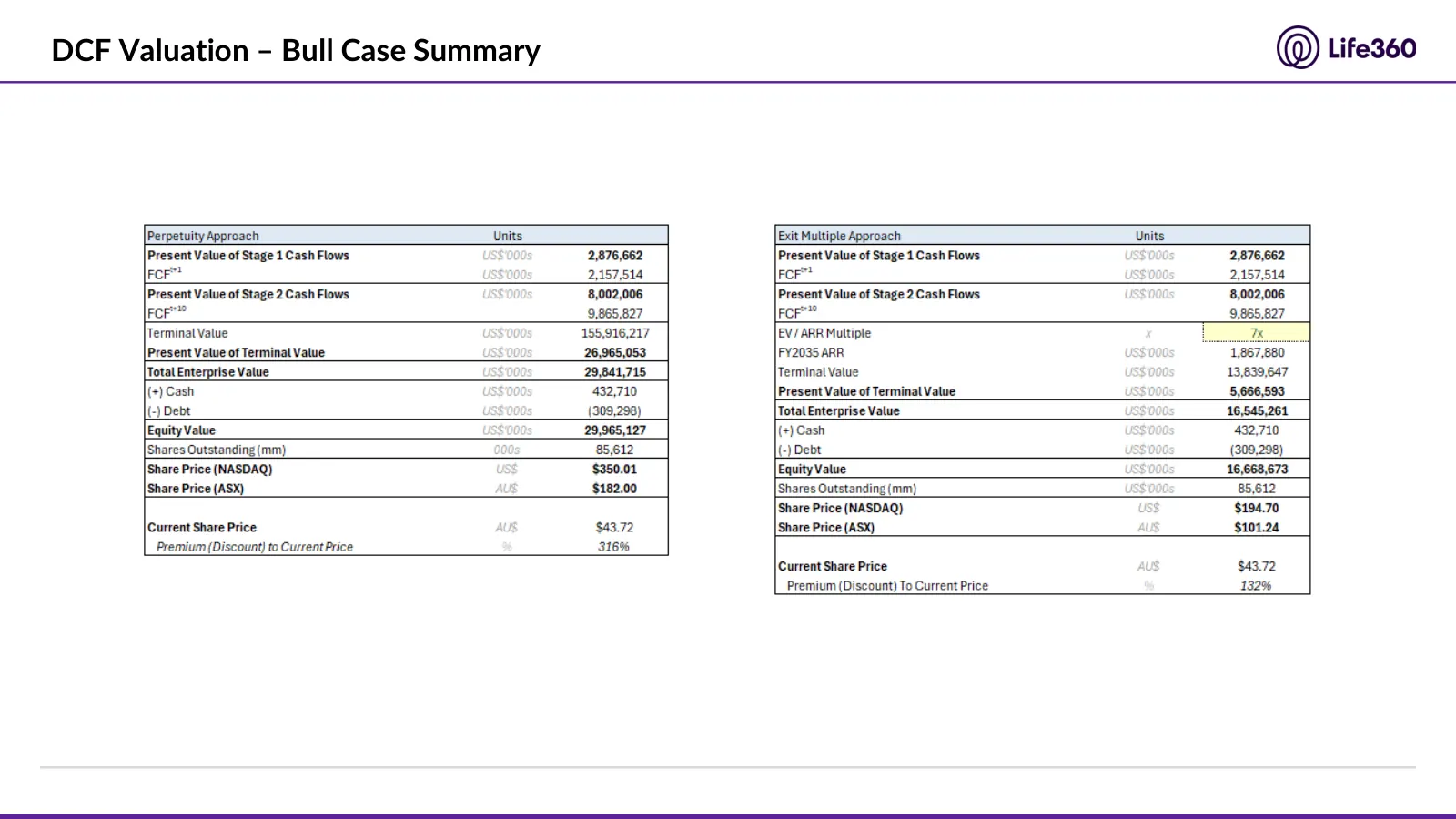Viewport: 1456px width, 819px height.
Task: Click "(-) Debt" label in Perpetuity table
Action: pos(169,411)
